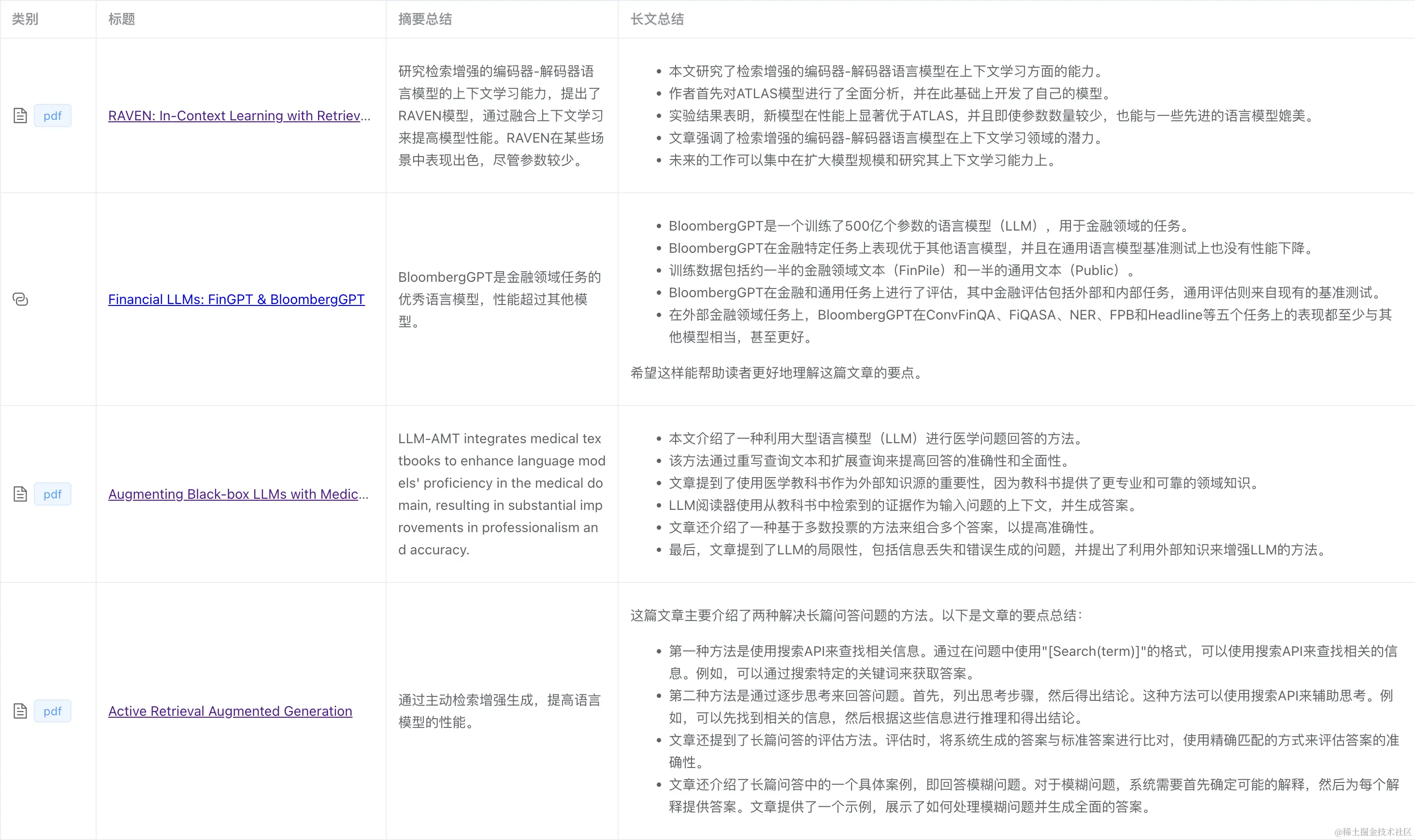1415x840 pixels.
Task: Open the Financial LLMs: FinGPT & BloombergGPT link
Action: pos(236,300)
